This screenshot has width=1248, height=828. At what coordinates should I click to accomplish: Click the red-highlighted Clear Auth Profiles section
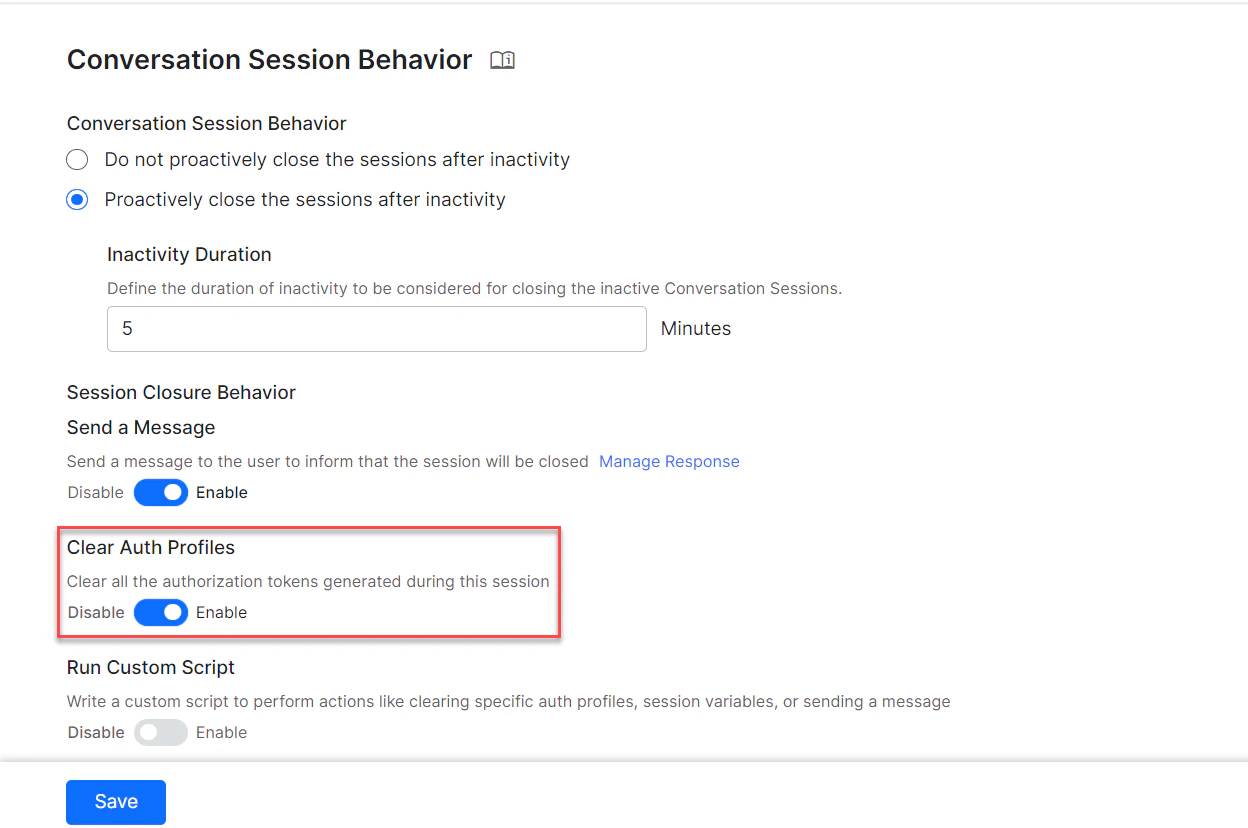coord(309,583)
